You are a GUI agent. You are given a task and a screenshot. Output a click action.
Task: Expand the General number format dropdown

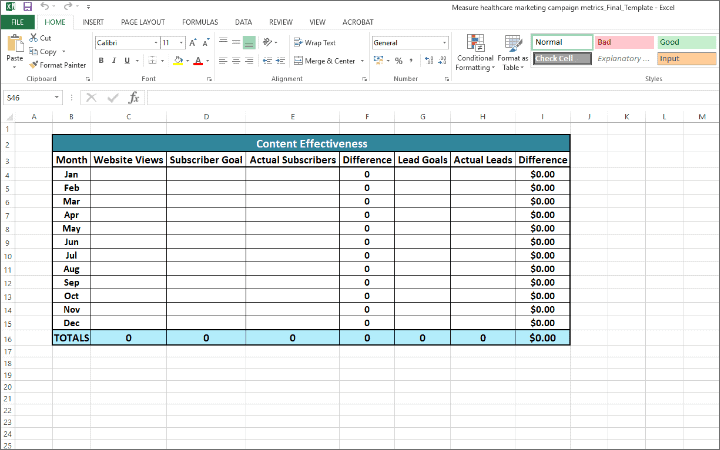[444, 43]
